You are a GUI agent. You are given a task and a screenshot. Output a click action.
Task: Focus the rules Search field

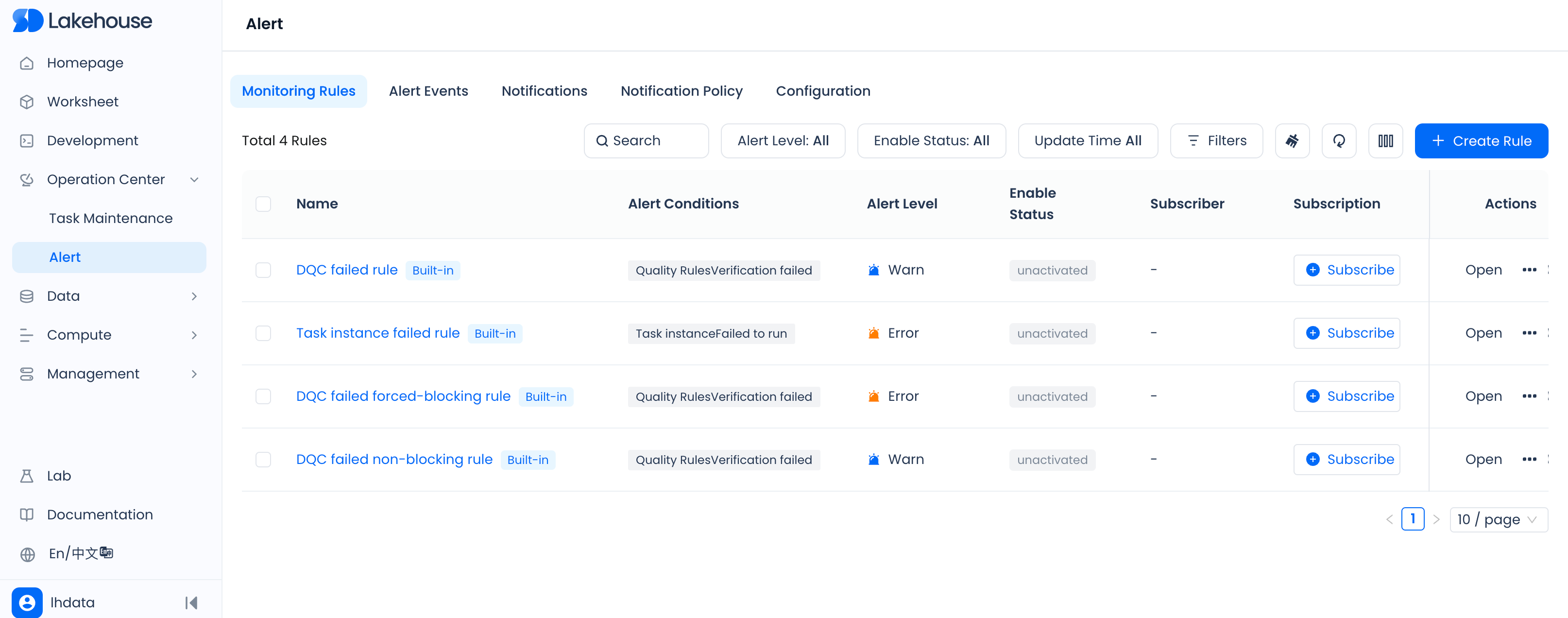tap(647, 140)
